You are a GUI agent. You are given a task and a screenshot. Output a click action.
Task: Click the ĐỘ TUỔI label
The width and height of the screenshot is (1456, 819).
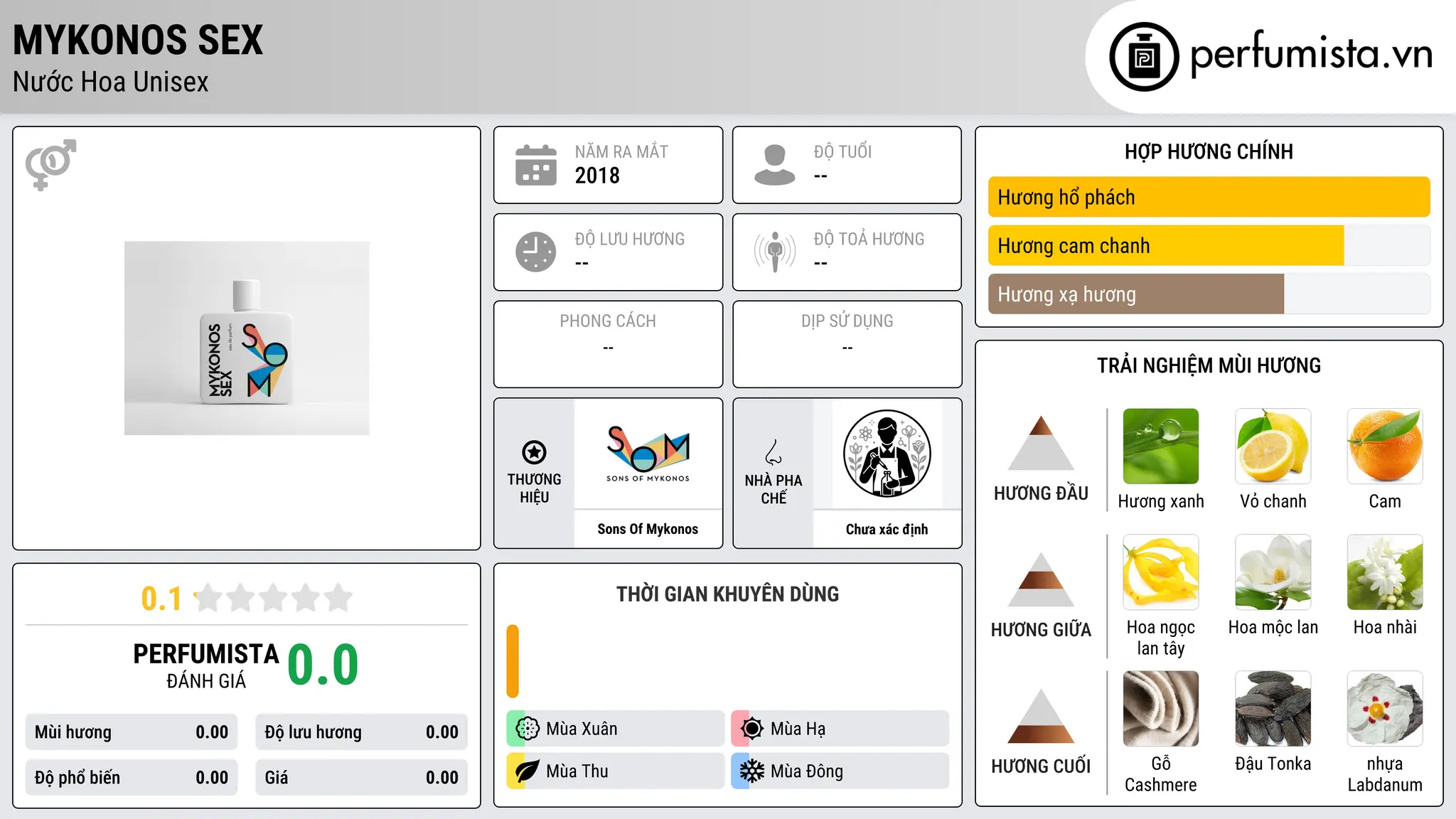842,151
